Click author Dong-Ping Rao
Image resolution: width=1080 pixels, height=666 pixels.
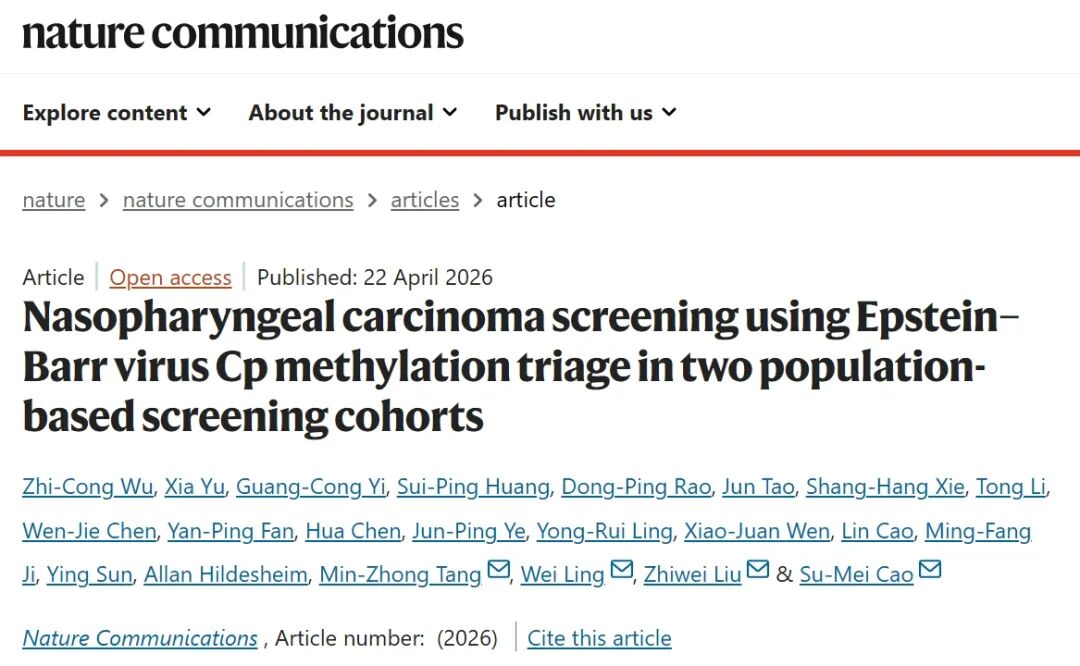click(636, 487)
